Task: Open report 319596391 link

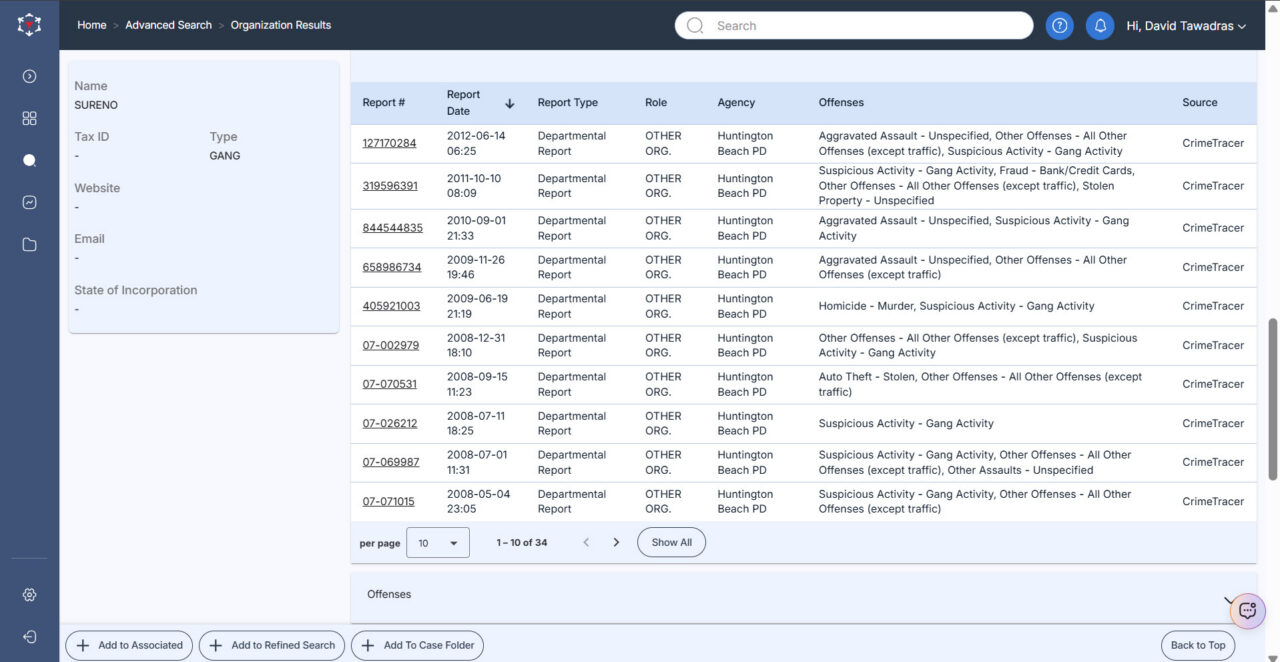Action: (x=390, y=186)
